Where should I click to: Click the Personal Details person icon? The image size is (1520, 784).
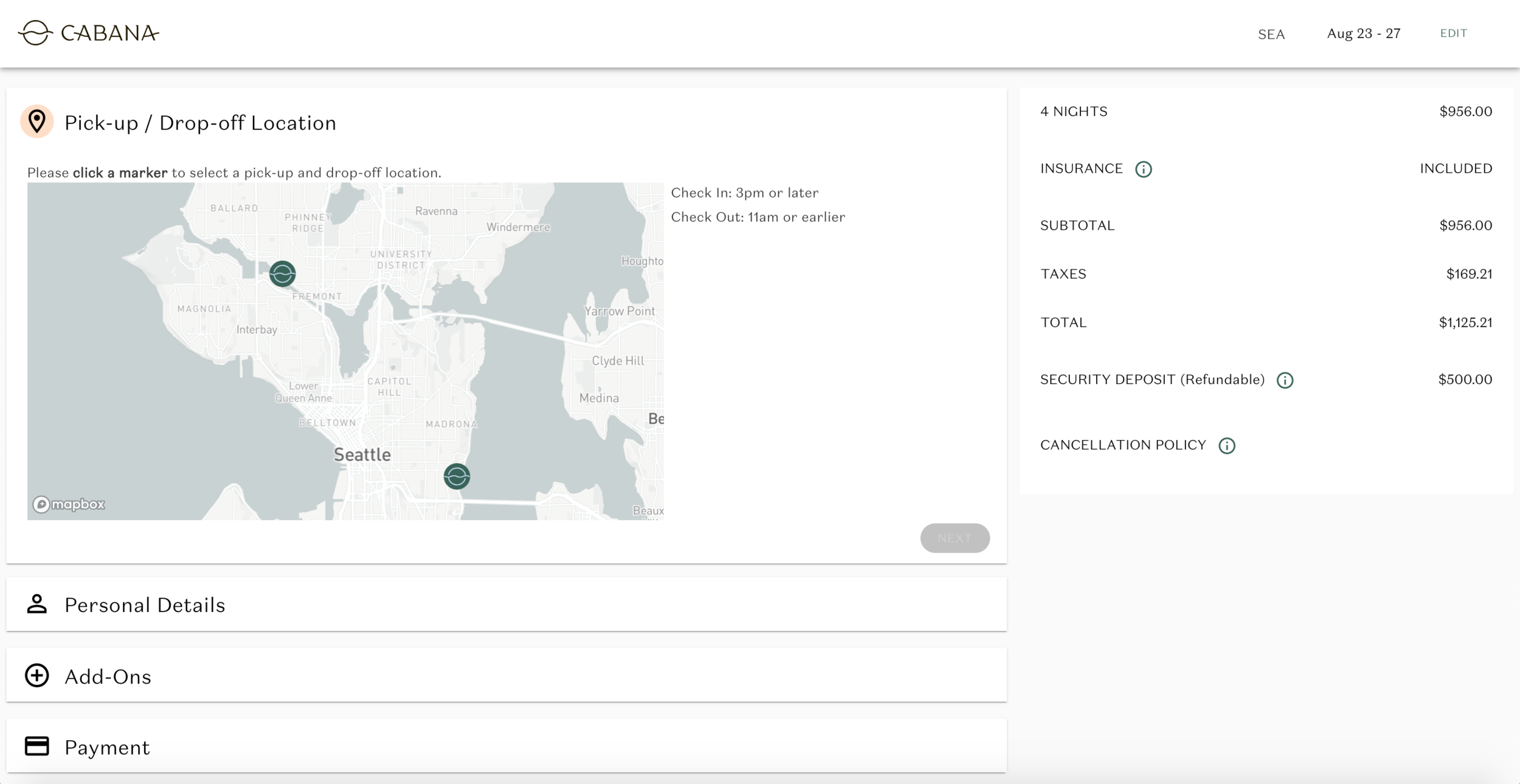37,604
